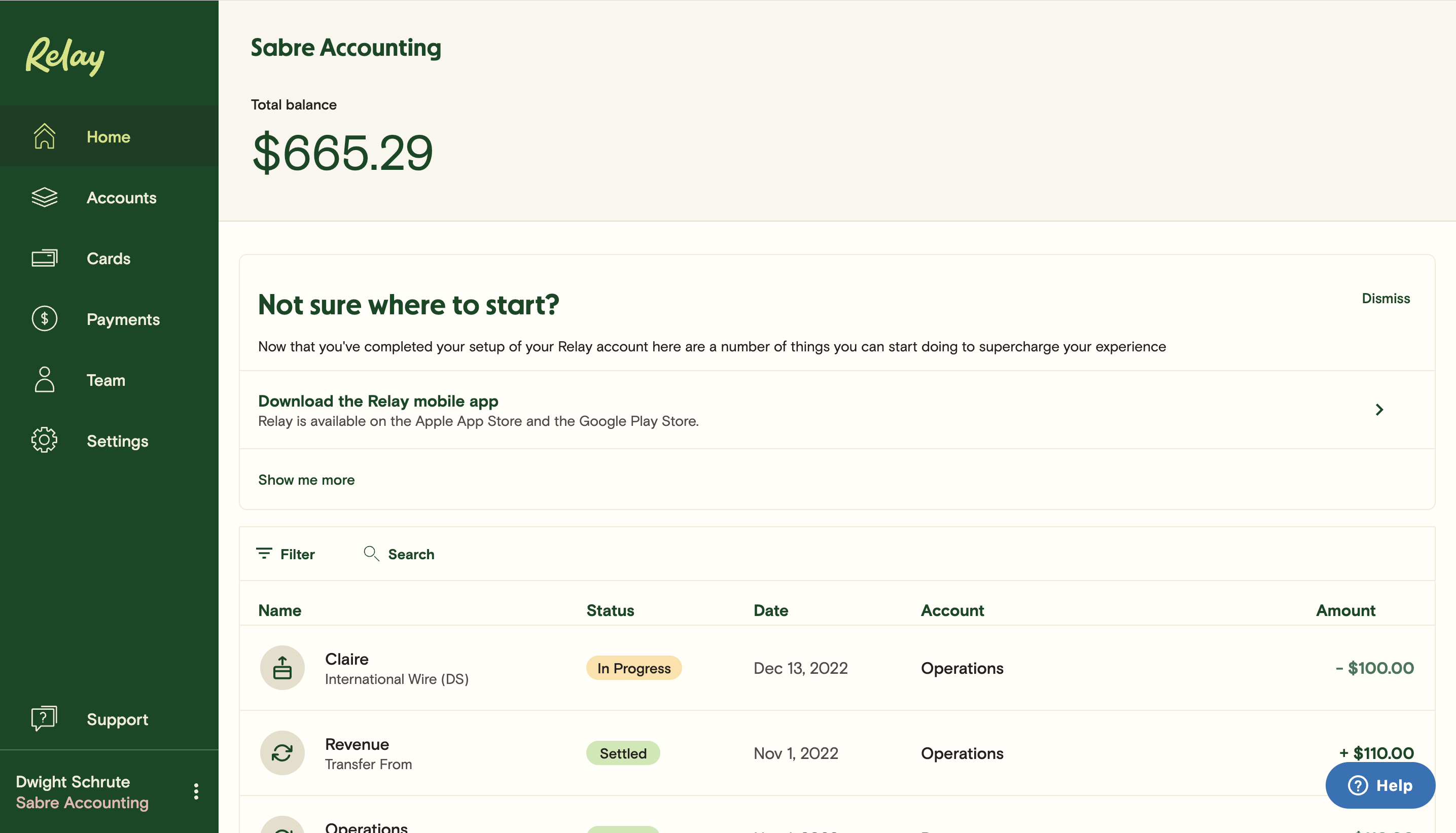Click Sabre Accounting page title

point(346,48)
